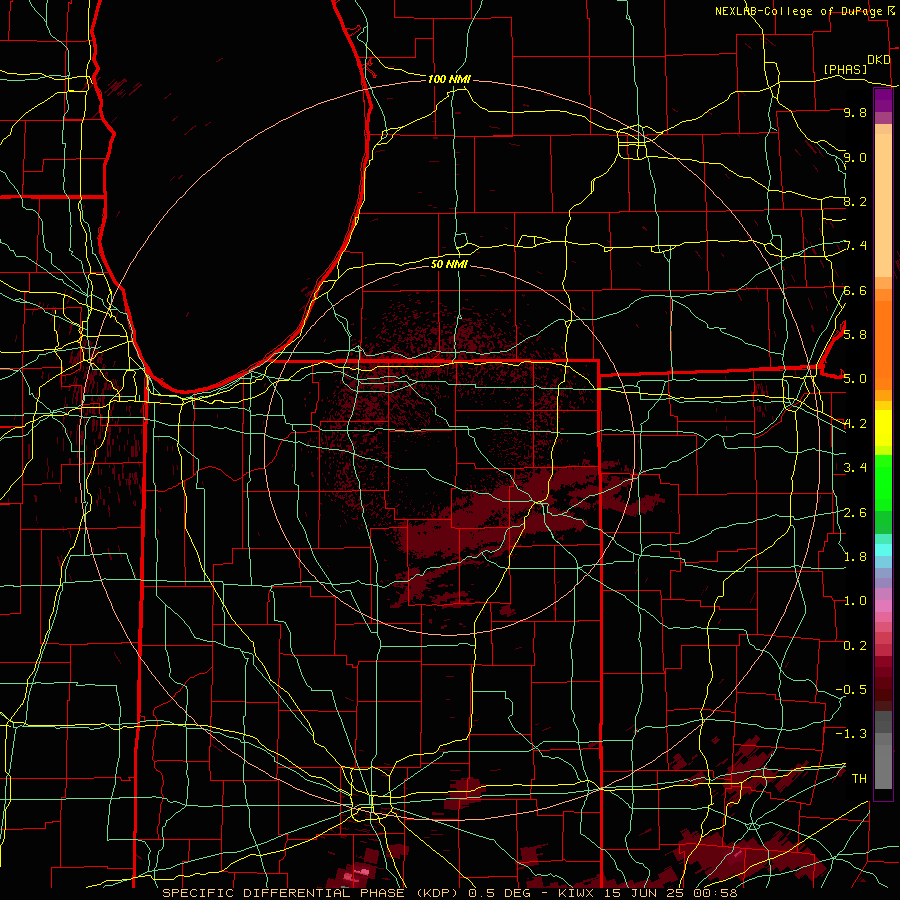Click the 3.4 scale value
This screenshot has height=900, width=900.
(x=855, y=467)
